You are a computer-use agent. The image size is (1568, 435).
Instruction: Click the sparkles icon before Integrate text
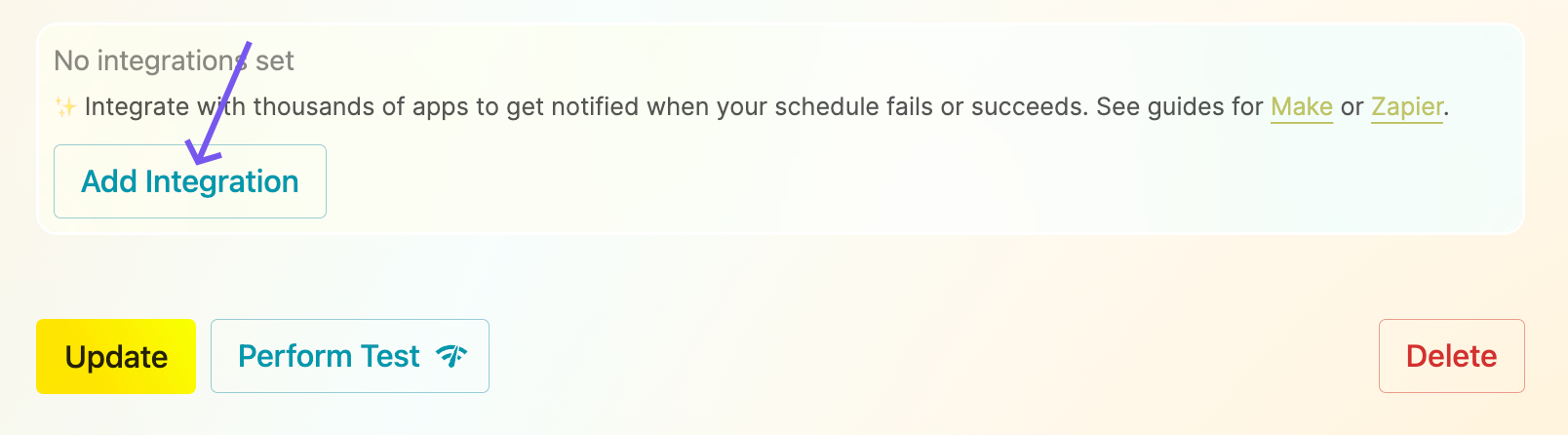pos(65,106)
